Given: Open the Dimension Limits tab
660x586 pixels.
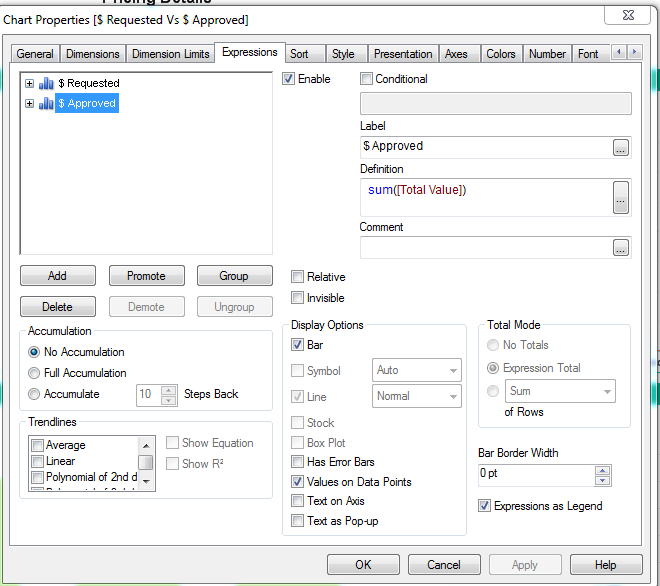Looking at the screenshot, I should pyautogui.click(x=170, y=54).
